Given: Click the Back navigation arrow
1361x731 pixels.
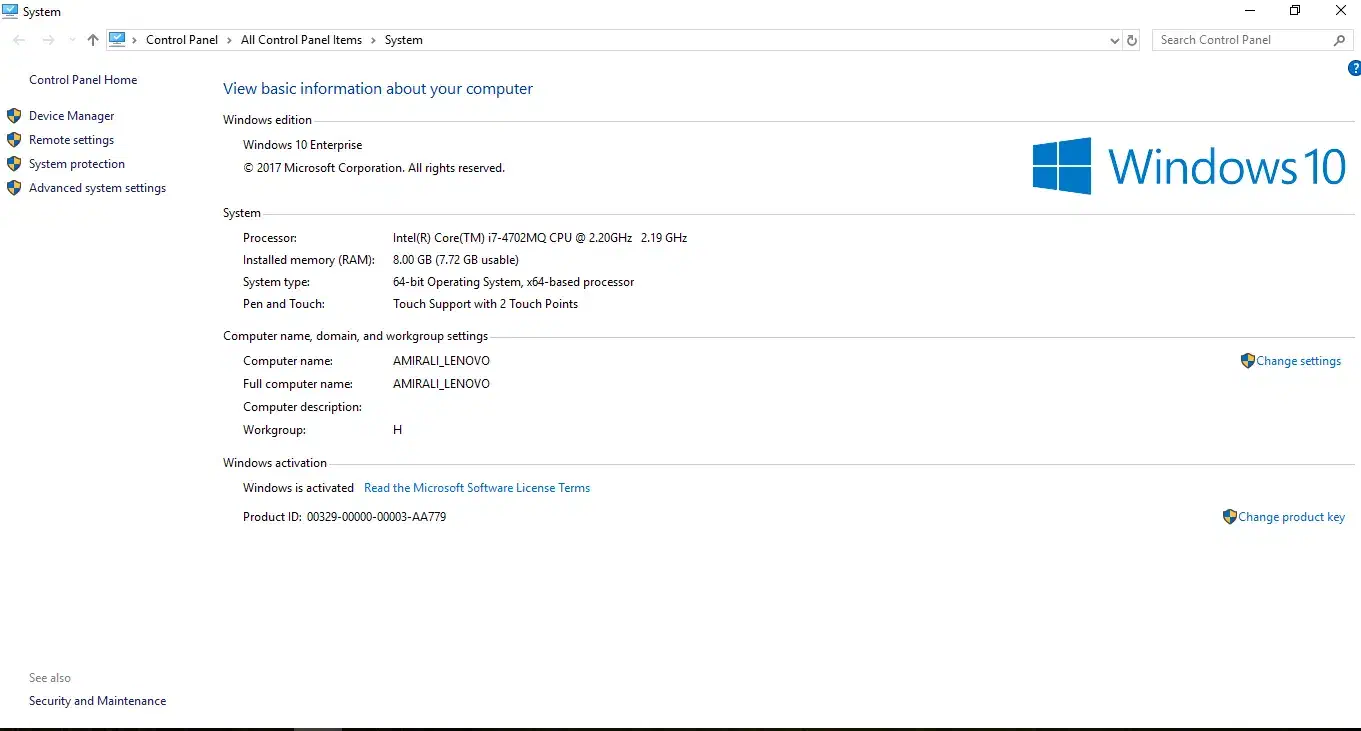Looking at the screenshot, I should [x=19, y=40].
